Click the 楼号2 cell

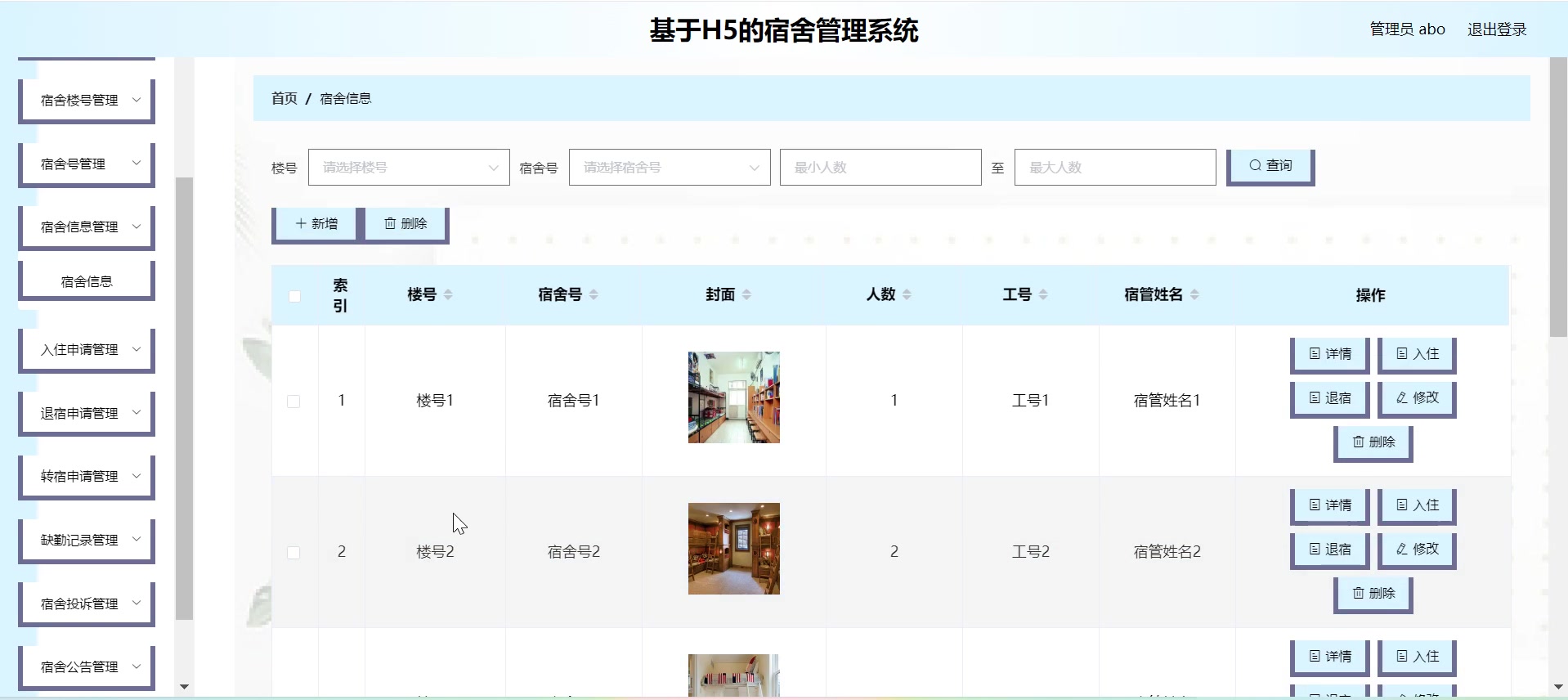(435, 552)
